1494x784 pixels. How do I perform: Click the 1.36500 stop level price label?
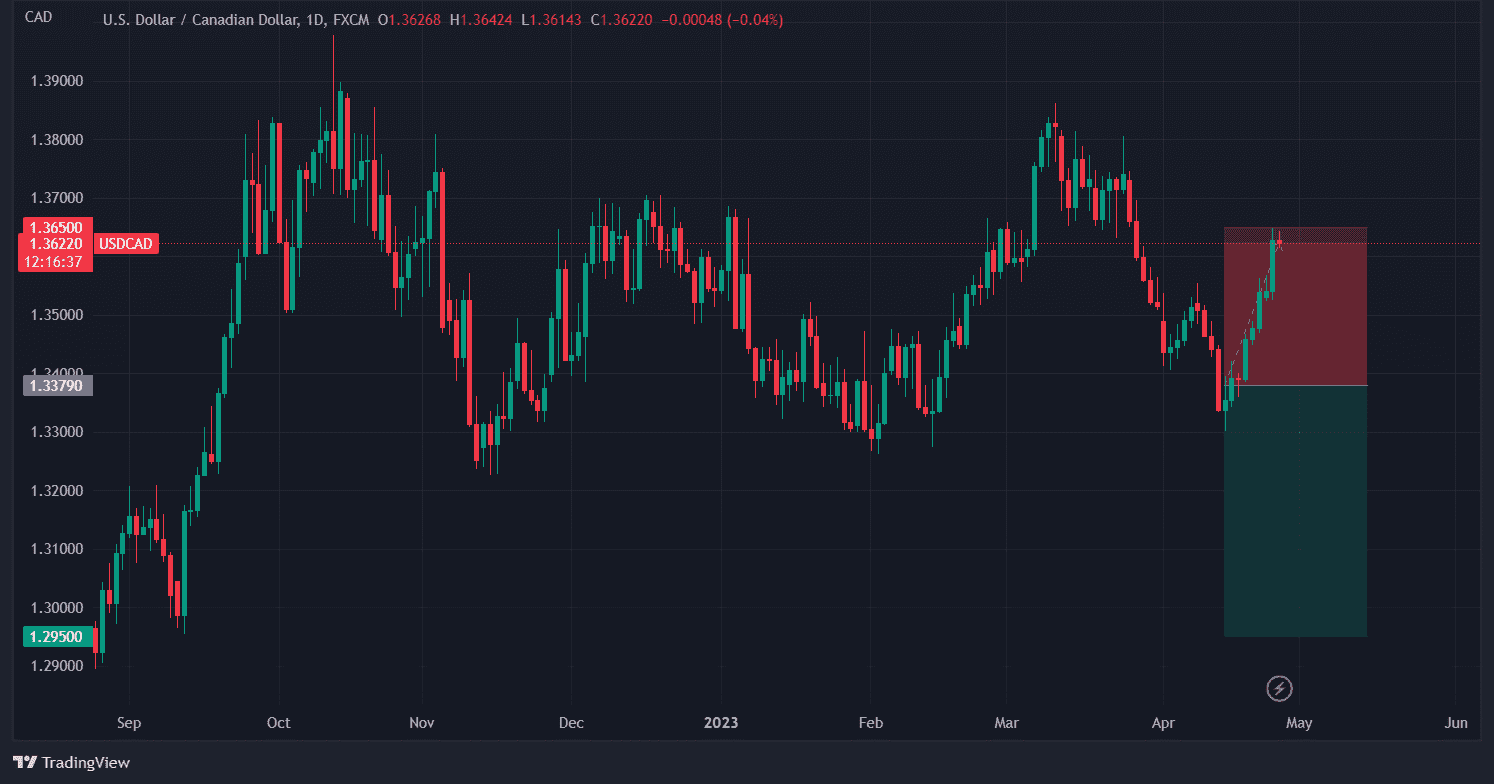55,227
